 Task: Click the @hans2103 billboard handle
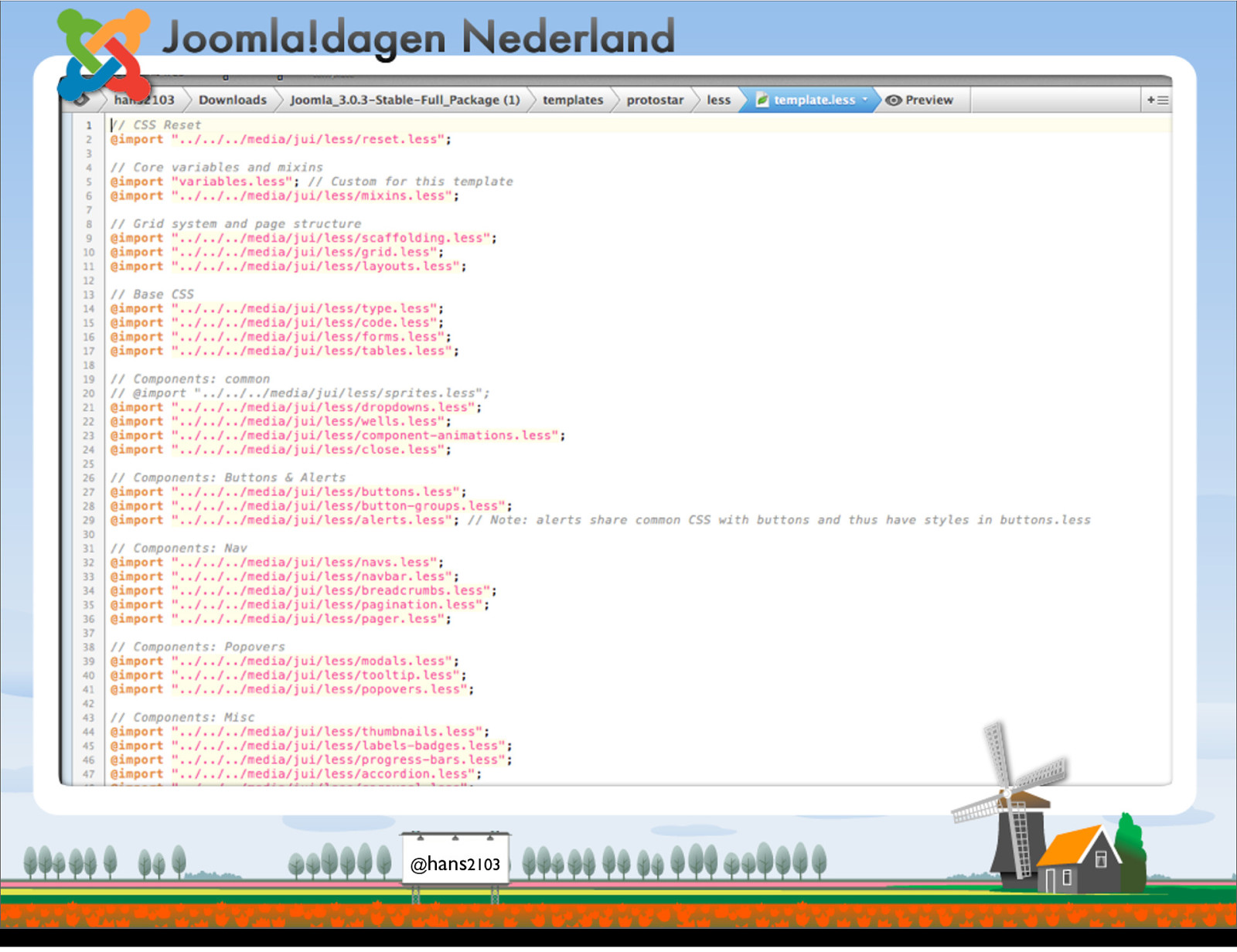click(455, 864)
